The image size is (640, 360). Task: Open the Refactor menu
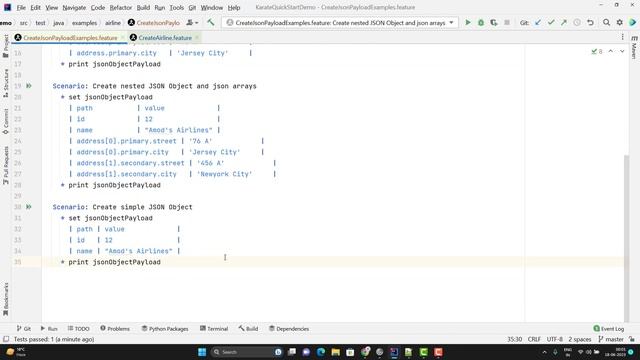click(x=121, y=7)
